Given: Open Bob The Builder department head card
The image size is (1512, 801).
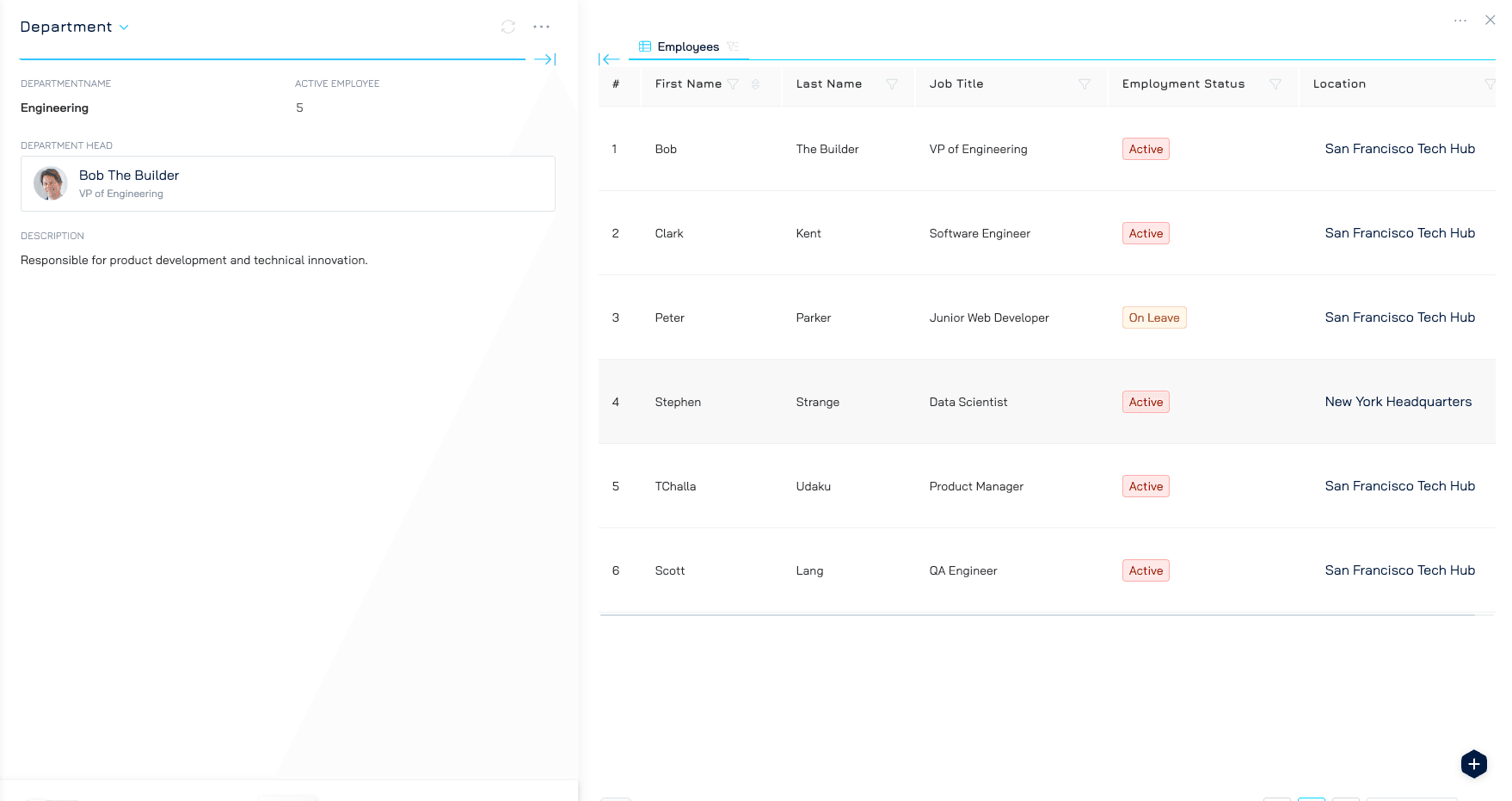Looking at the screenshot, I should pos(288,183).
